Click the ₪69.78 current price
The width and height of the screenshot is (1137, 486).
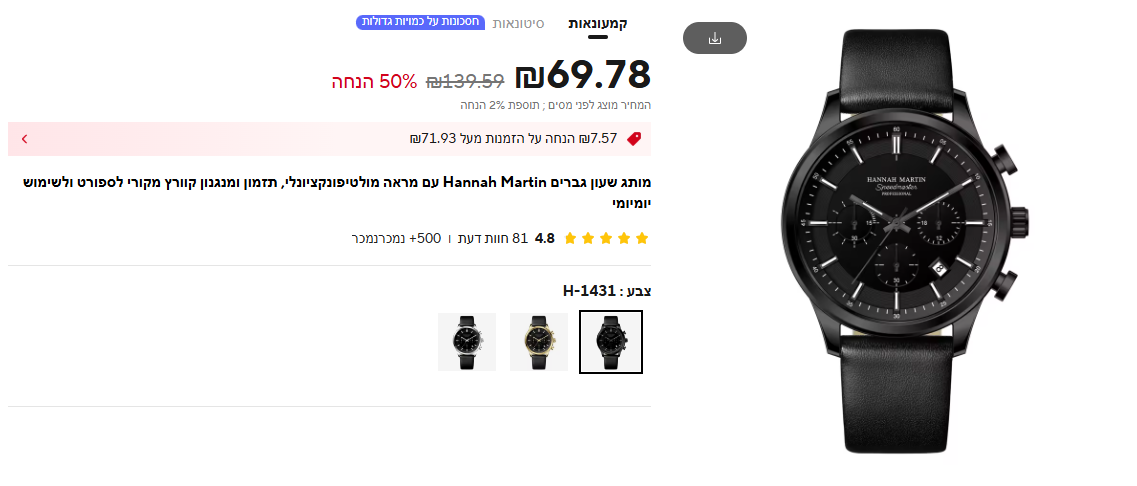click(x=582, y=75)
